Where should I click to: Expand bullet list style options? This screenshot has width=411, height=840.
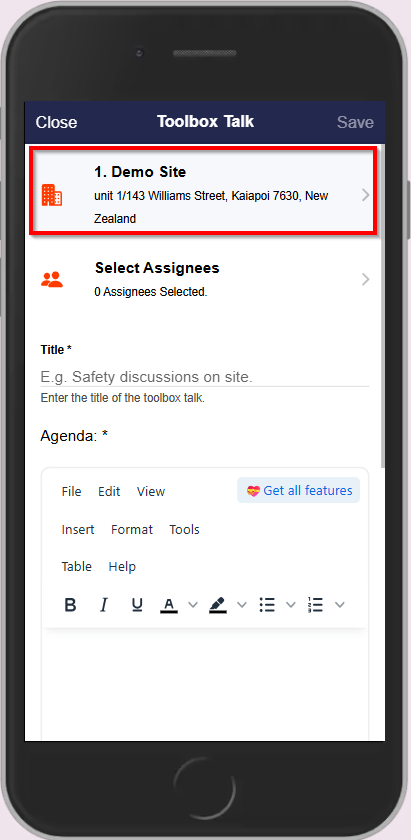click(290, 605)
